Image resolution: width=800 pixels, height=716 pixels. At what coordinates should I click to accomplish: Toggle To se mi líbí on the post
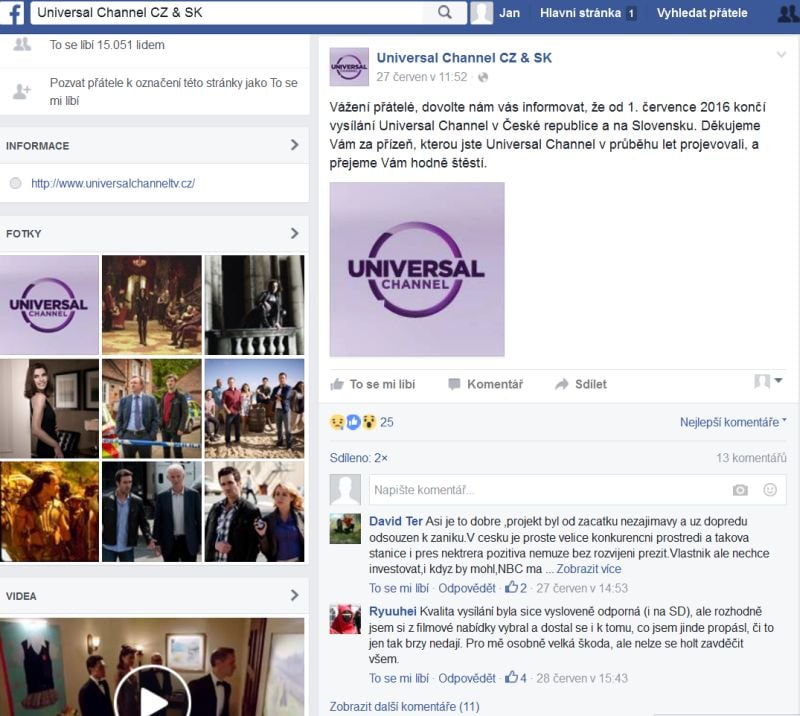coord(371,384)
